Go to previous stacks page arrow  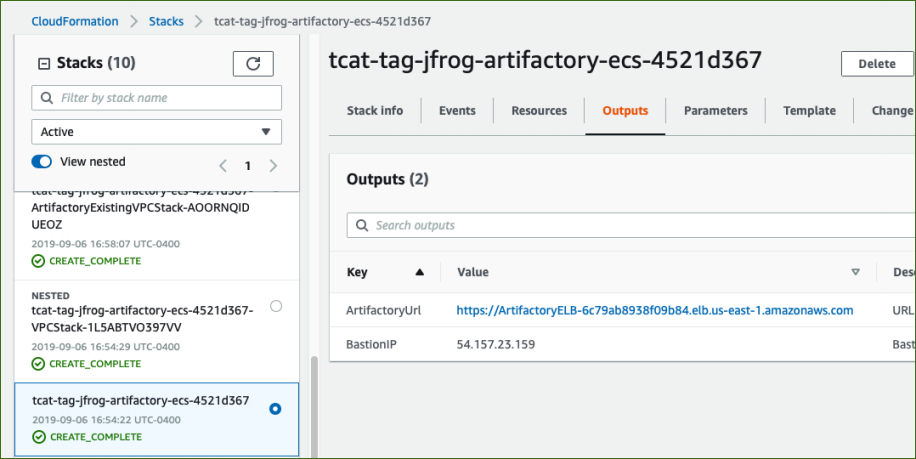[x=223, y=166]
